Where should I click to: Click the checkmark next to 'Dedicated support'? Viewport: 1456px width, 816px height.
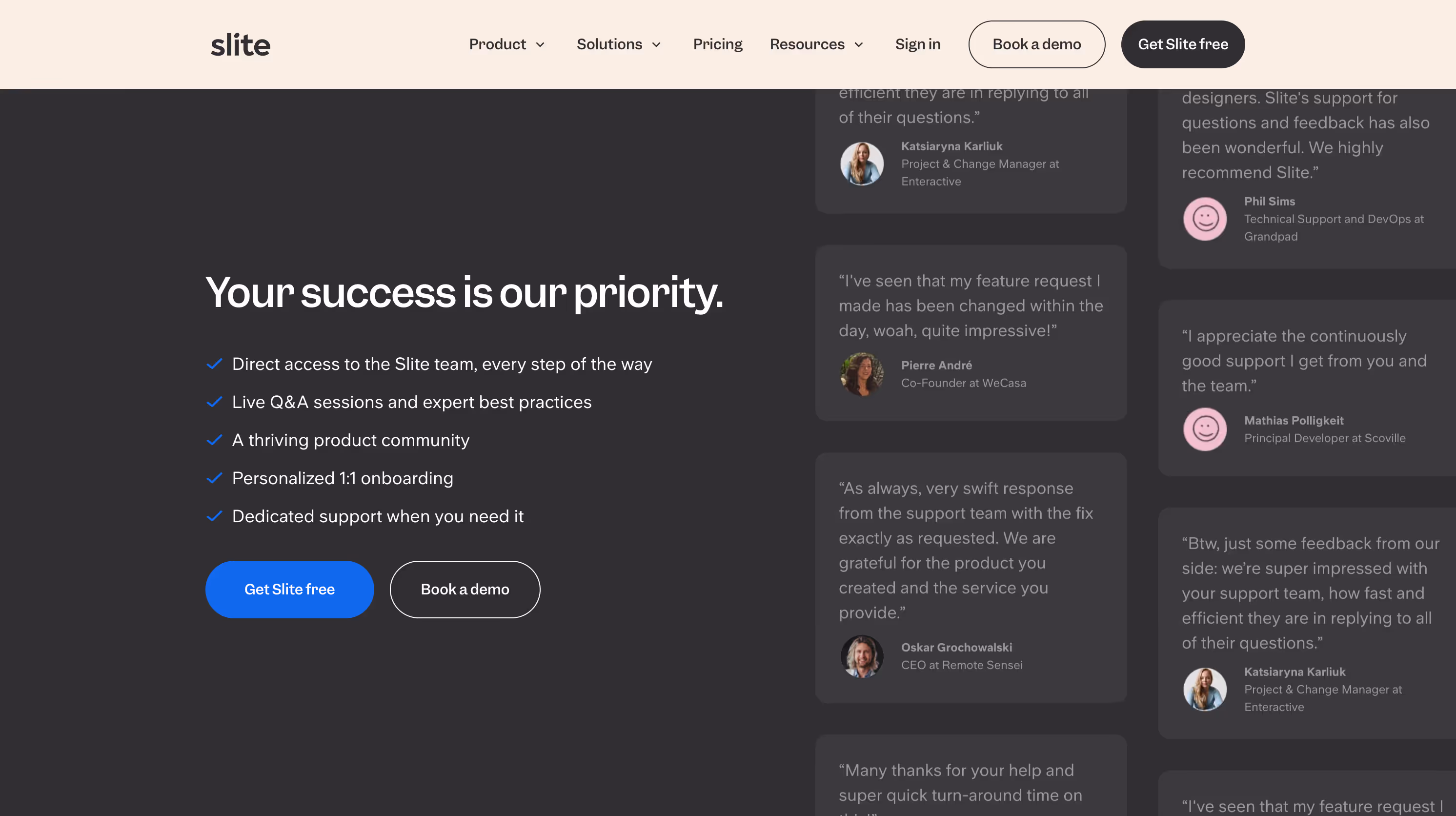click(x=215, y=515)
